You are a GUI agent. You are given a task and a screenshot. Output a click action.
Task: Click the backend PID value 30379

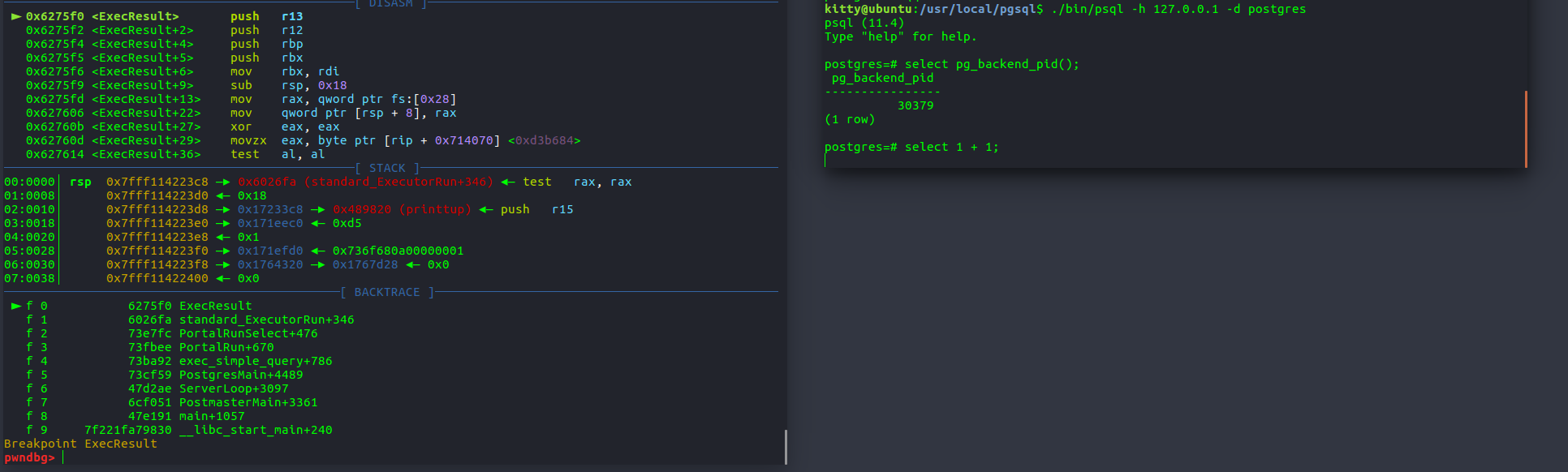915,105
